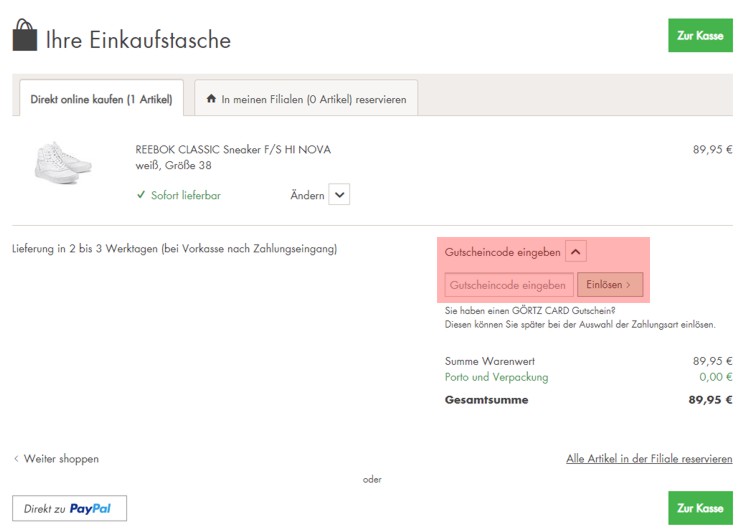Collapse the Gutscheincode eingeben section

pos(576,252)
